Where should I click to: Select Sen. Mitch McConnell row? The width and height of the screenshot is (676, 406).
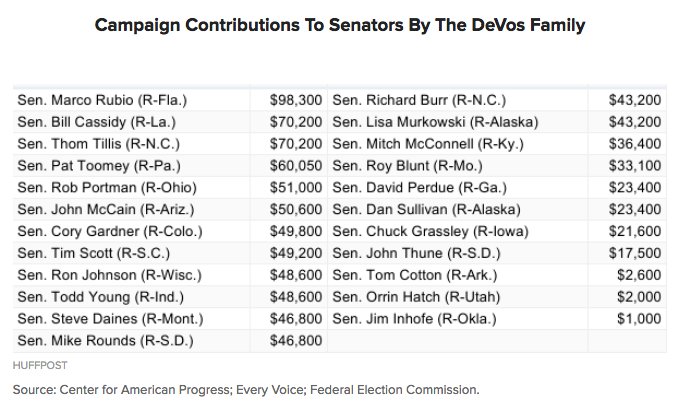point(497,144)
